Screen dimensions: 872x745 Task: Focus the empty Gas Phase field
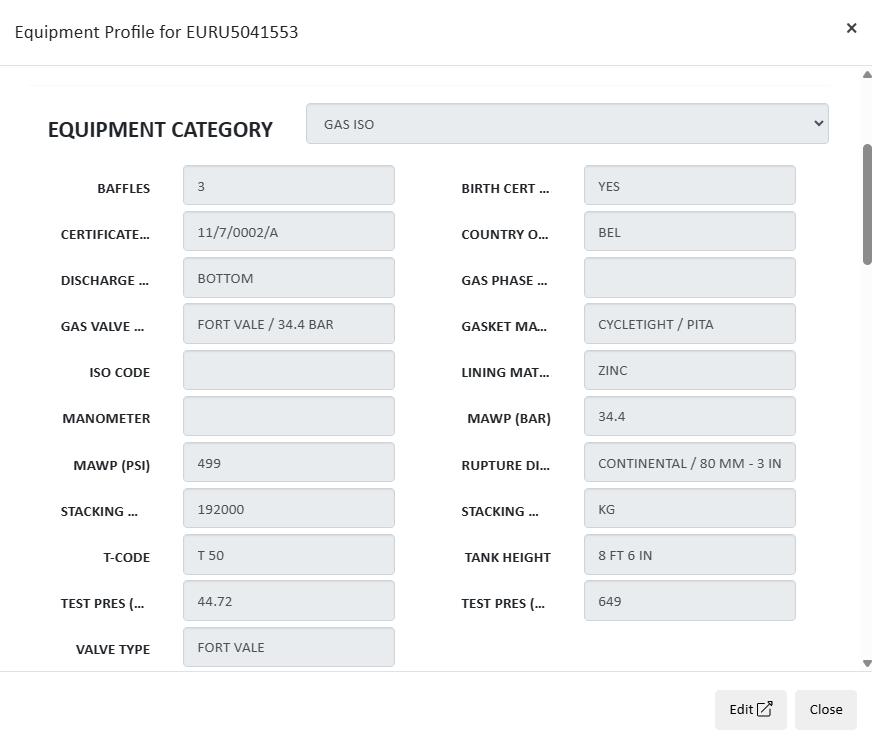coord(689,278)
